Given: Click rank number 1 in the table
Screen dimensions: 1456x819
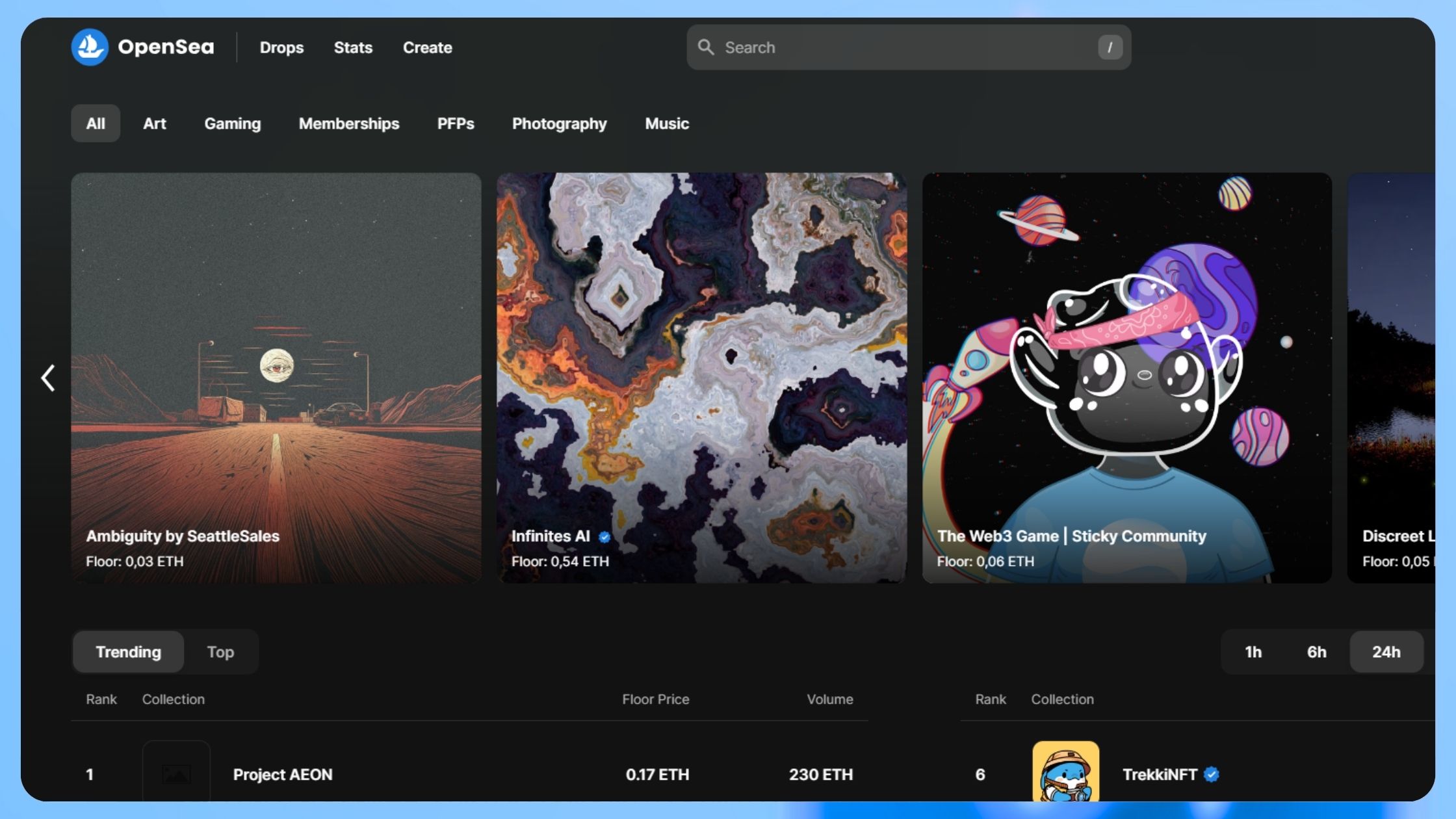Looking at the screenshot, I should (x=90, y=774).
